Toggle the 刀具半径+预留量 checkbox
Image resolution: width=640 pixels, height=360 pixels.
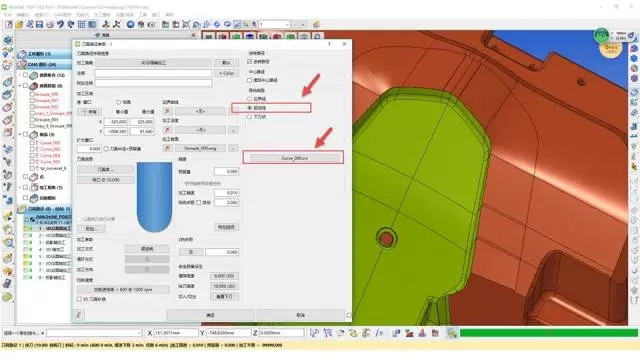(x=106, y=149)
